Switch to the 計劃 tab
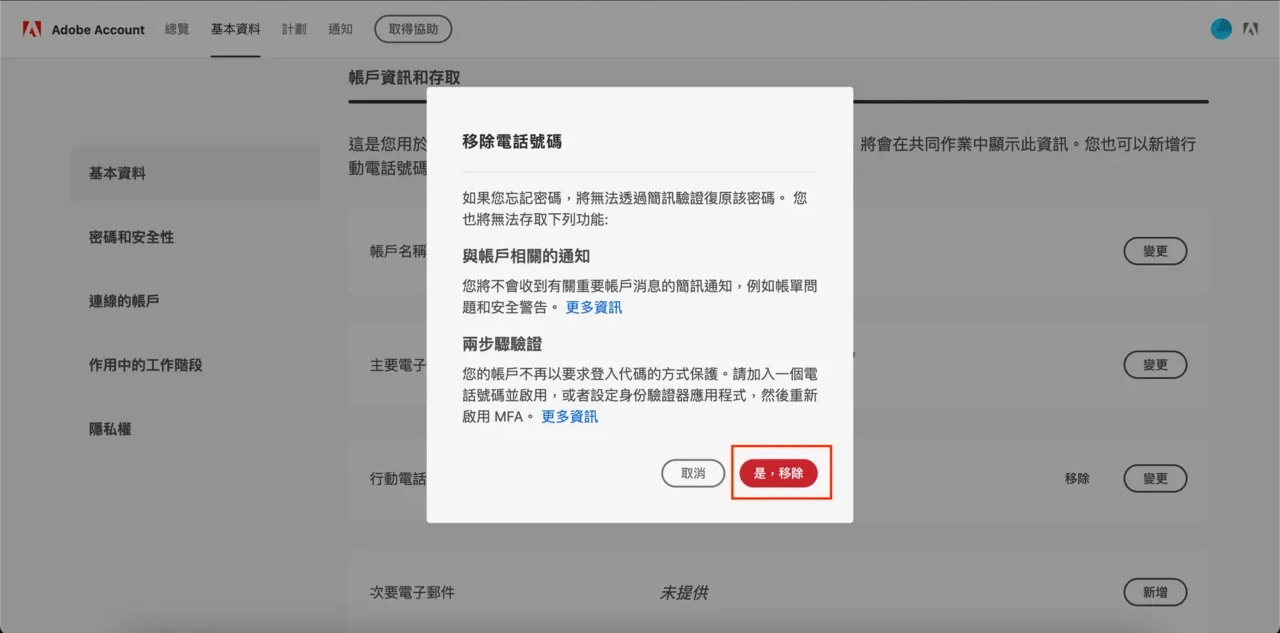Screen dimensions: 1280x633 [x=294, y=29]
